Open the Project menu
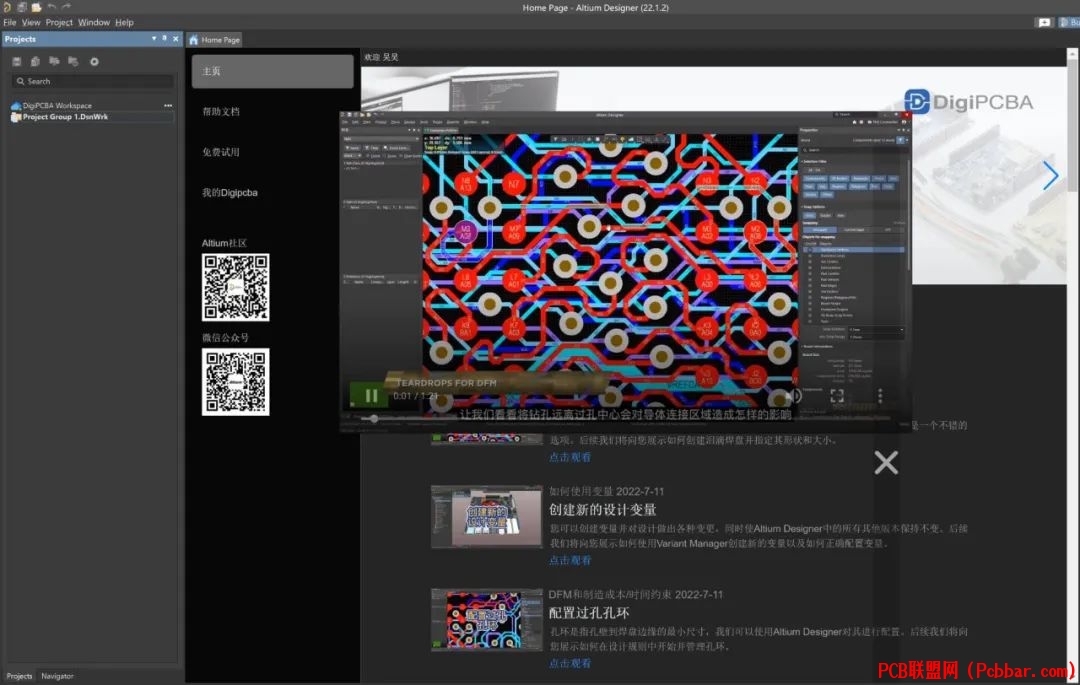The height and width of the screenshot is (685, 1080). click(59, 22)
